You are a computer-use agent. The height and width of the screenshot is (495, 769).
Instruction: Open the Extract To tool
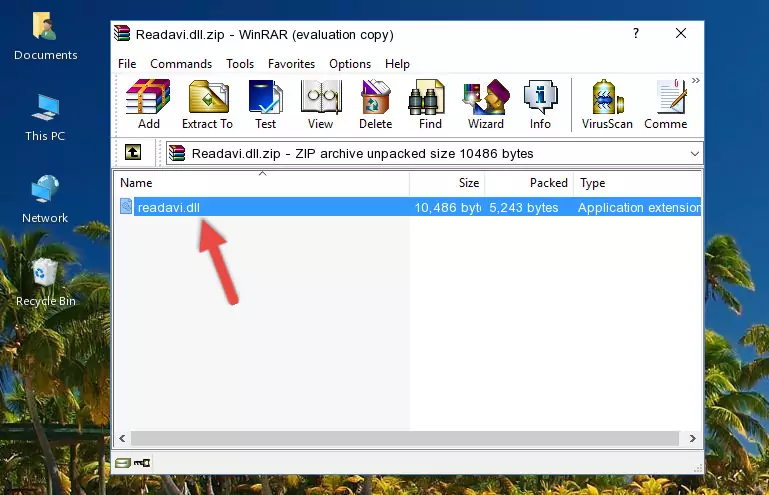[x=207, y=104]
